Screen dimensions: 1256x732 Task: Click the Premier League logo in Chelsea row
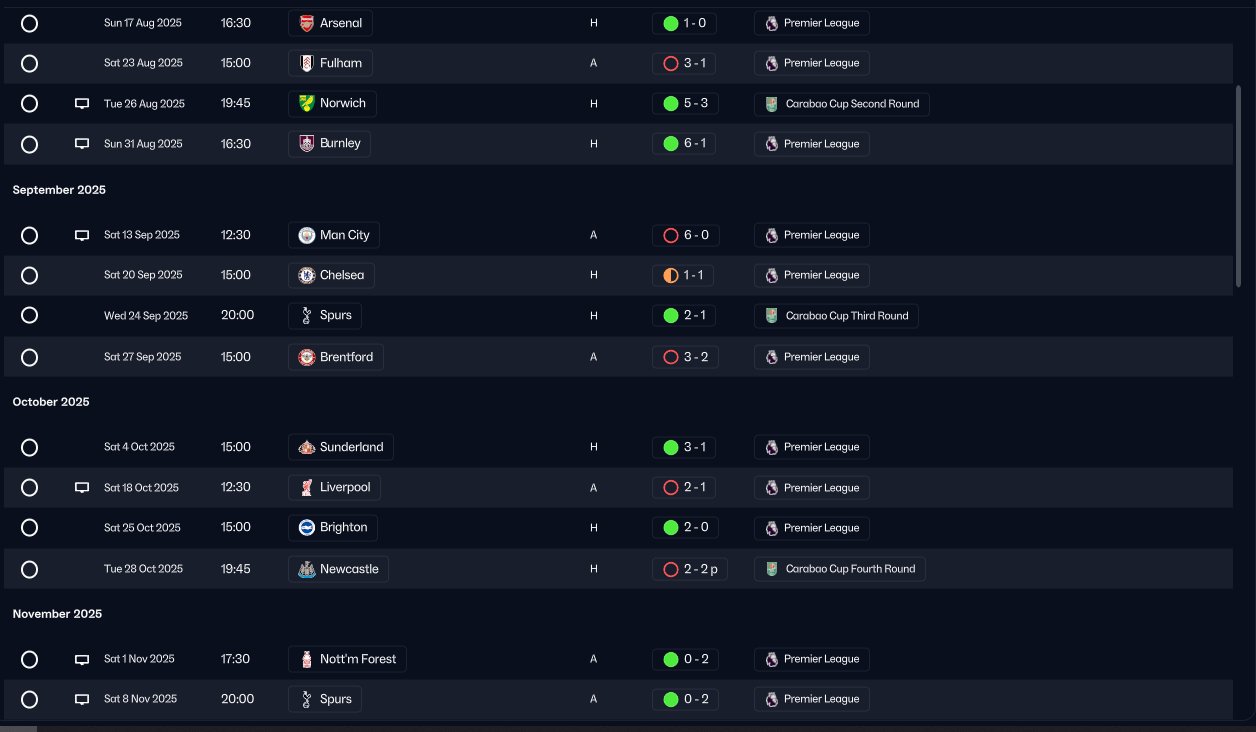771,275
